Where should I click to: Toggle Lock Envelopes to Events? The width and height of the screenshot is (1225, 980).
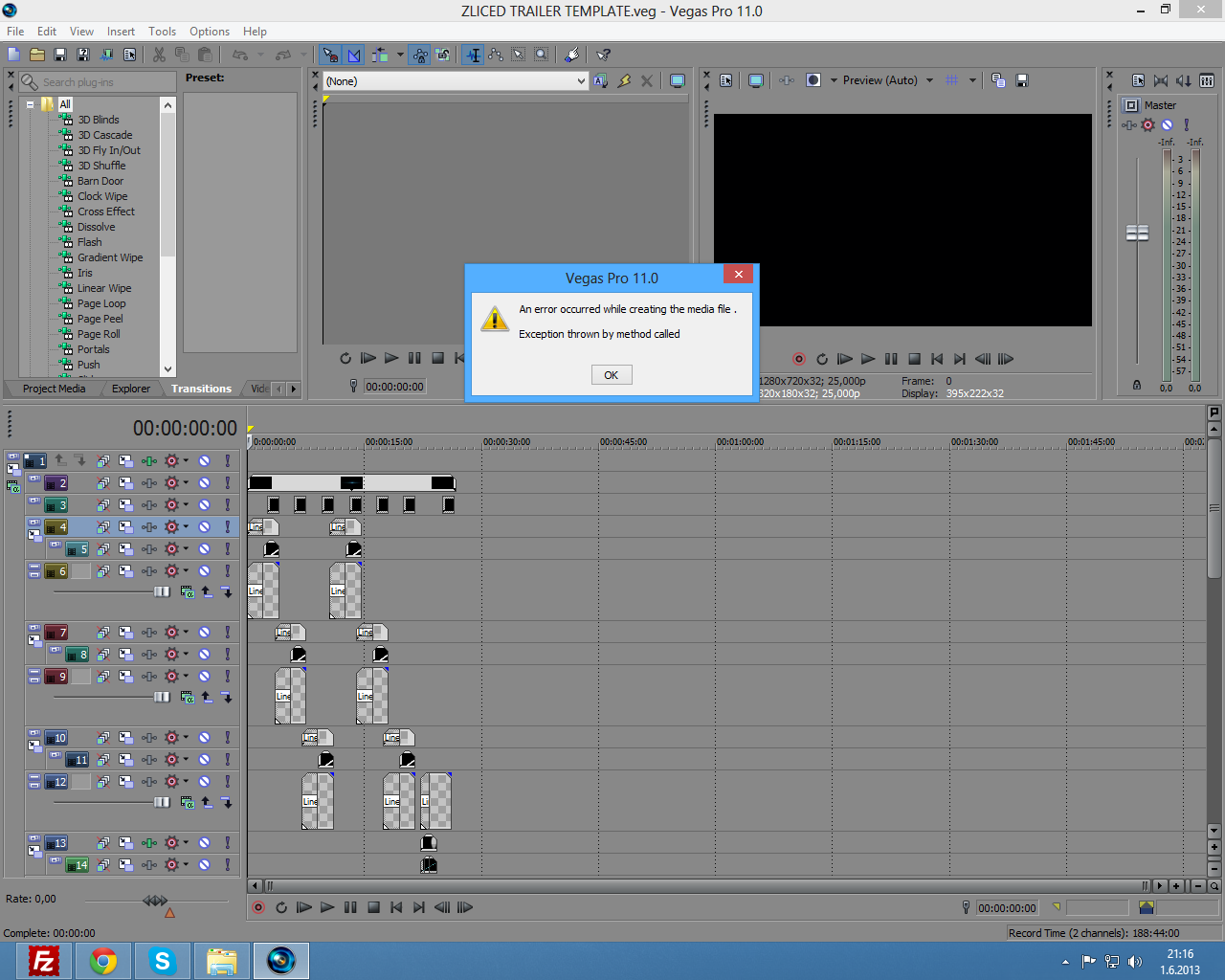420,55
